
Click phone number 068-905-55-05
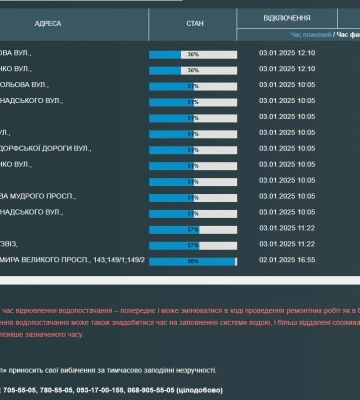pyautogui.click(x=151, y=390)
